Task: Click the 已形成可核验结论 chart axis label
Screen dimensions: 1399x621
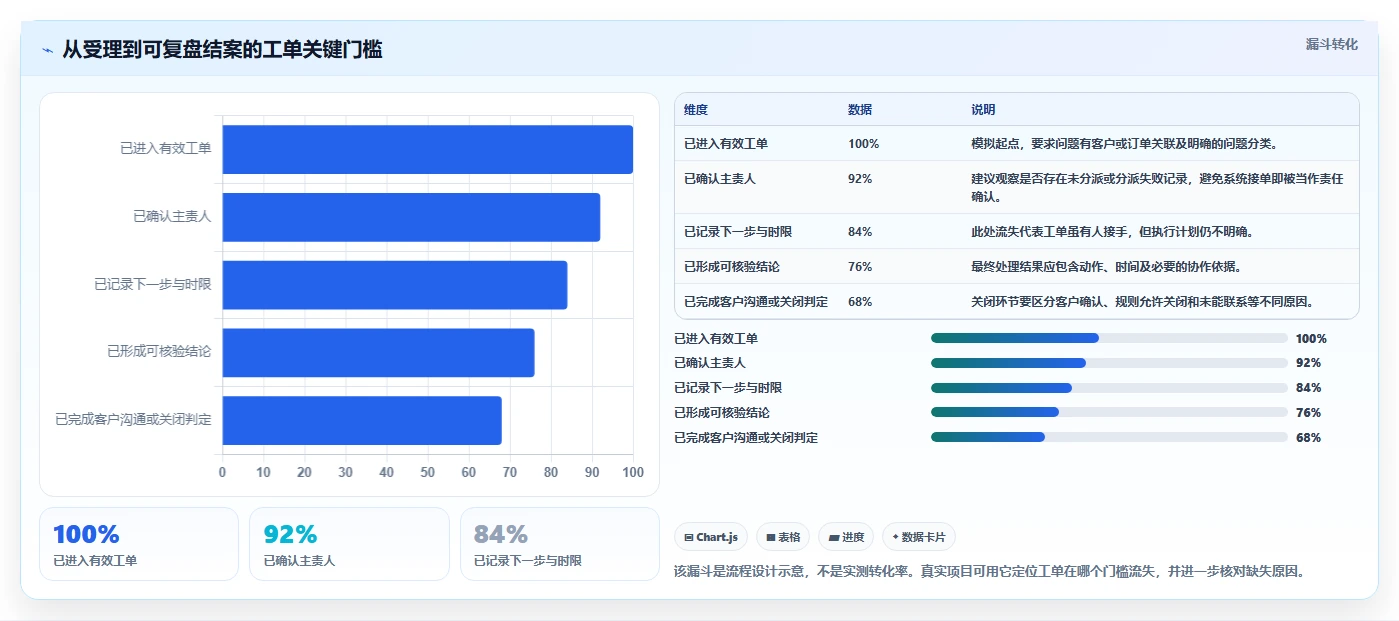Action: pyautogui.click(x=159, y=353)
